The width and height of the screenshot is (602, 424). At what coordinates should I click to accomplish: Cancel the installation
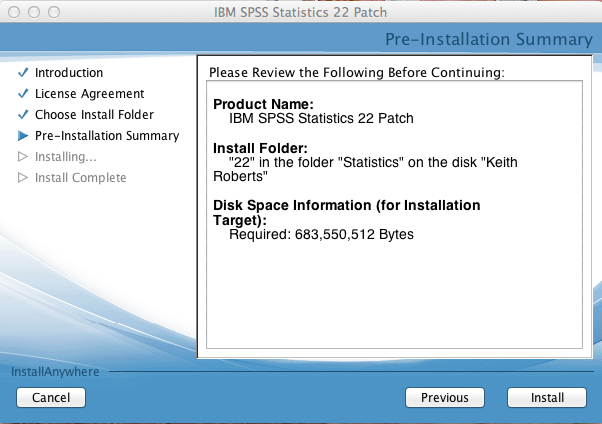pyautogui.click(x=51, y=397)
